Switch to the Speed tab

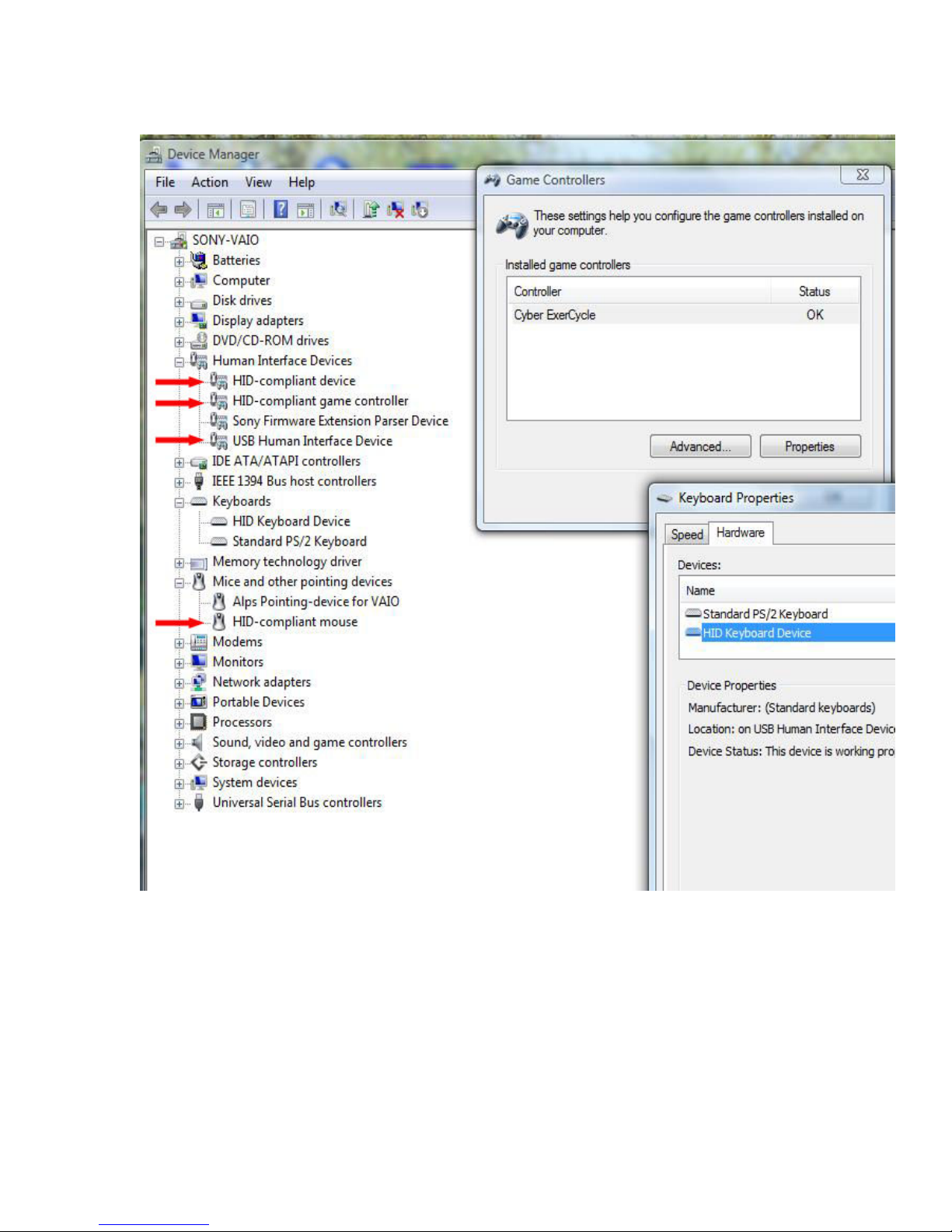tap(687, 534)
